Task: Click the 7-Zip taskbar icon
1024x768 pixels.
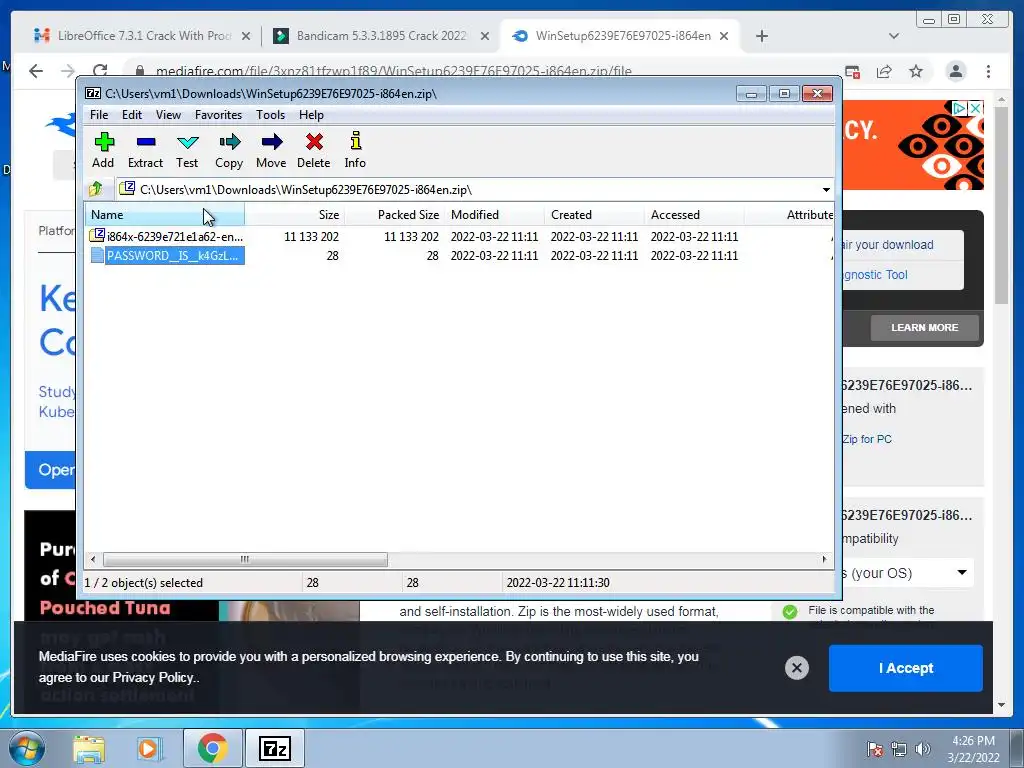Action: pos(275,748)
